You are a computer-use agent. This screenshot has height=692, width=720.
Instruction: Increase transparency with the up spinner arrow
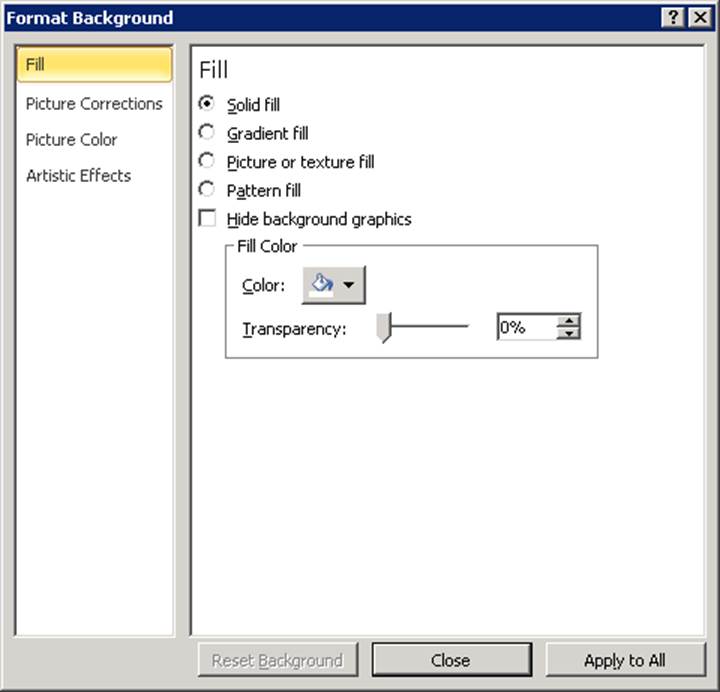[x=569, y=321]
